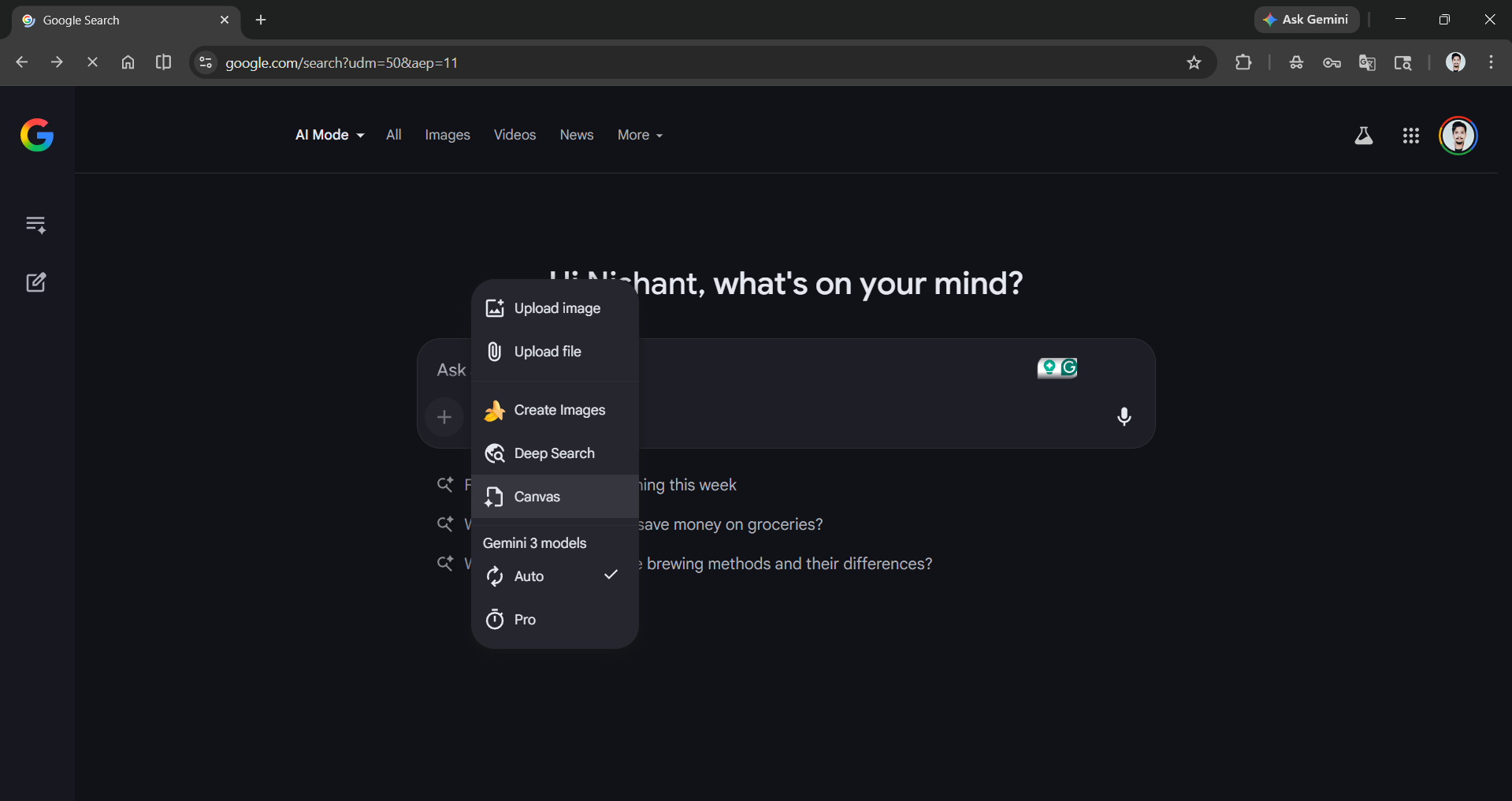Click the Grammarly extension badge in input
1512x801 pixels.
tap(1057, 367)
